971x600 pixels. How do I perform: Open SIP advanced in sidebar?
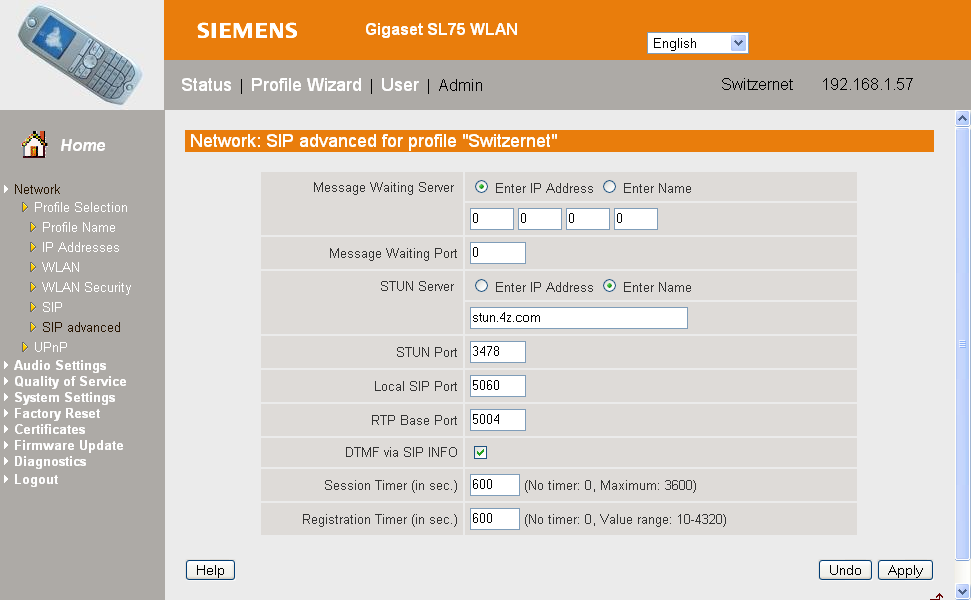tap(81, 327)
